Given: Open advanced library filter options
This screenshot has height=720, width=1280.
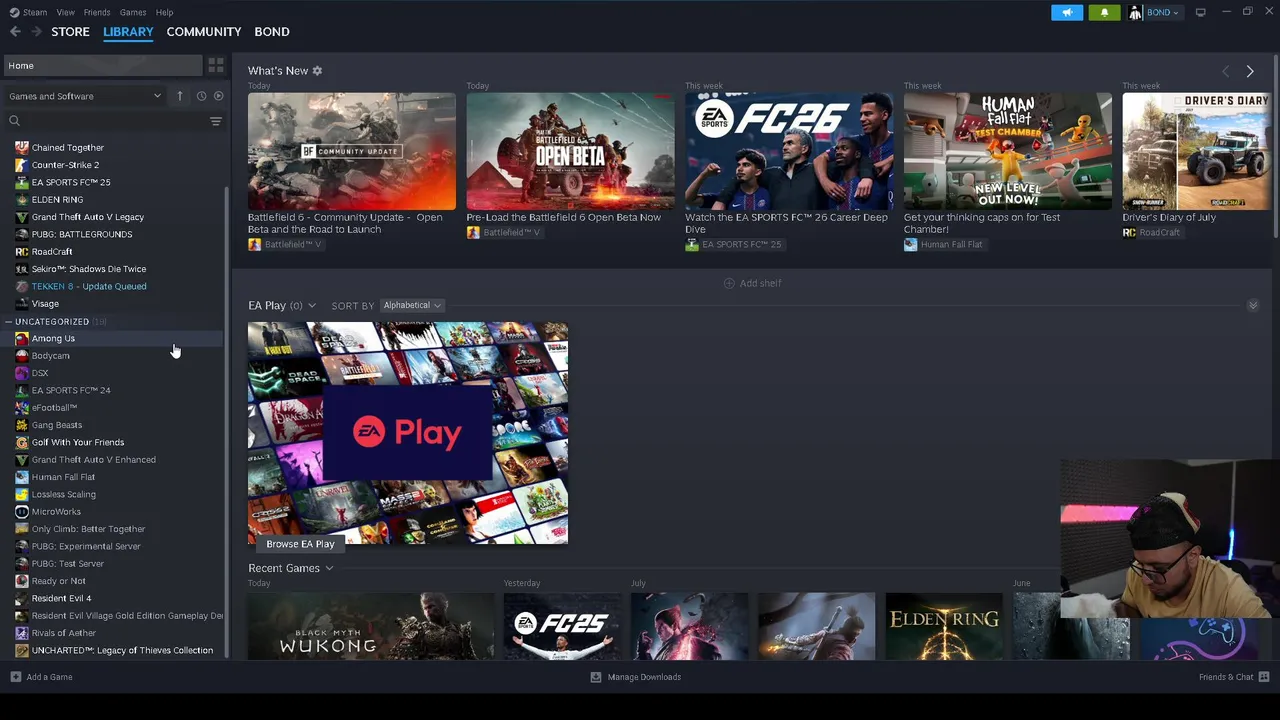Looking at the screenshot, I should click(215, 121).
